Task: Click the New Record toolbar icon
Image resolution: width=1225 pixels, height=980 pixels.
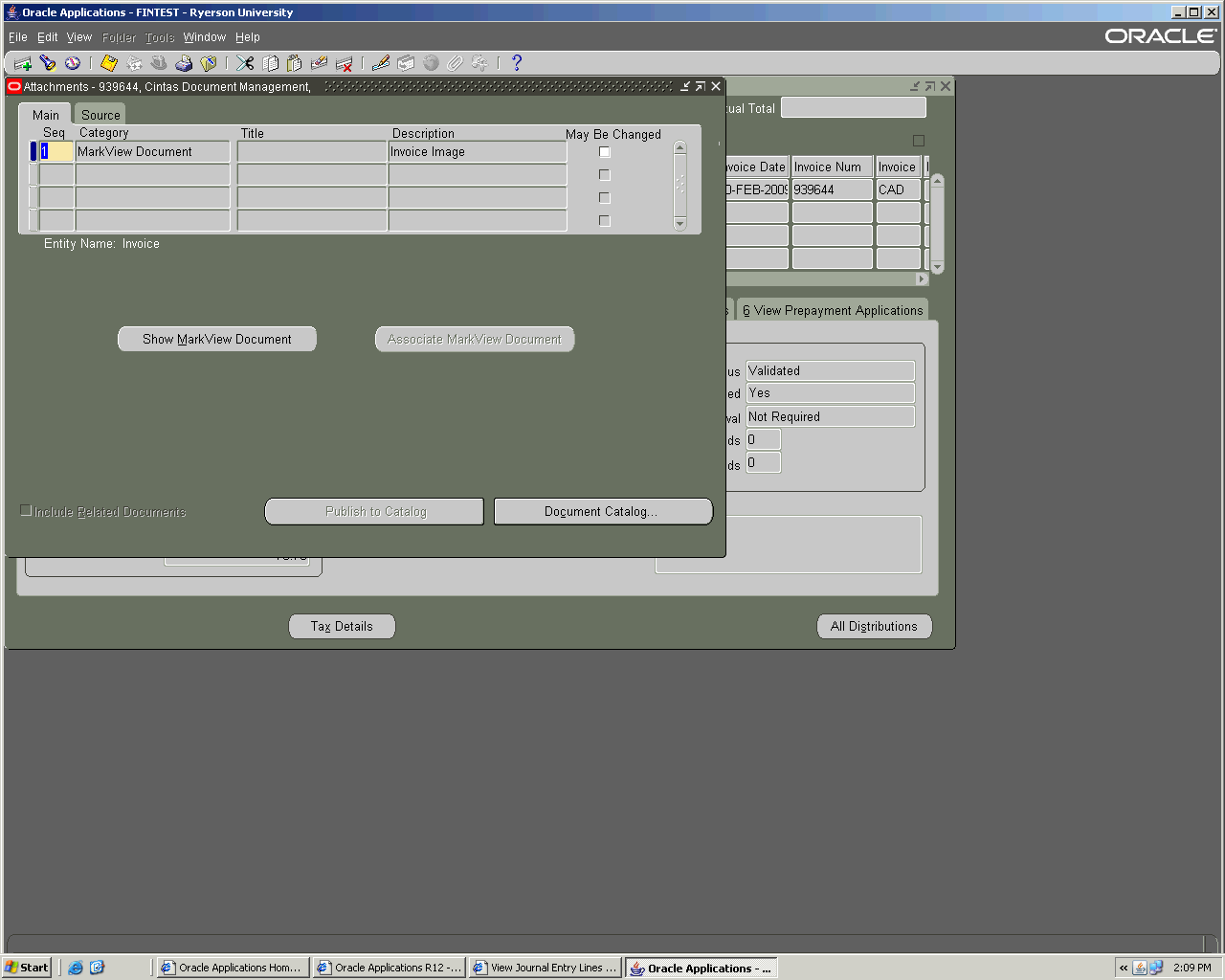Action: 23,63
